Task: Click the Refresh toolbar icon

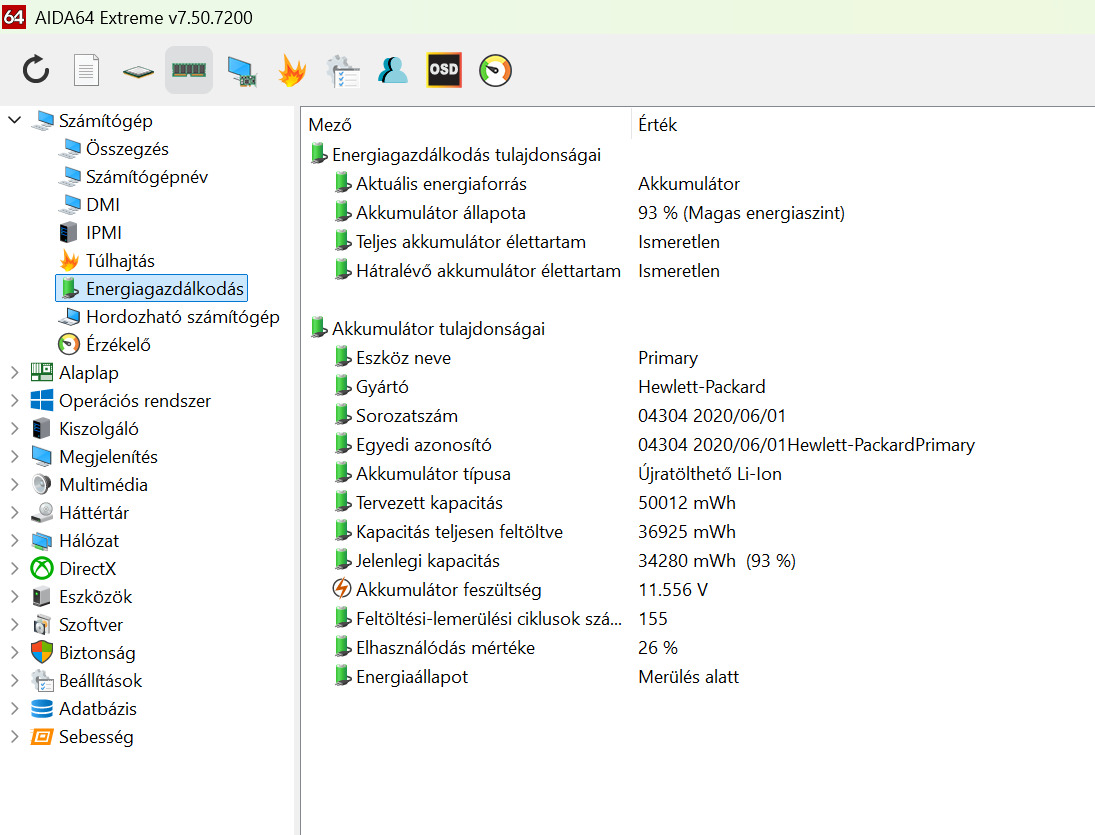Action: pyautogui.click(x=36, y=71)
